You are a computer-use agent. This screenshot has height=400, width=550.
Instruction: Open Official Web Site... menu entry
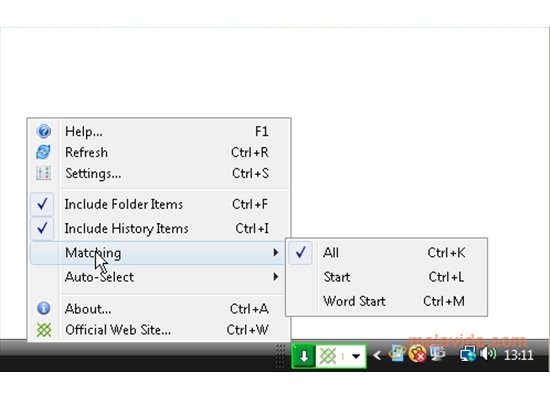(159, 329)
